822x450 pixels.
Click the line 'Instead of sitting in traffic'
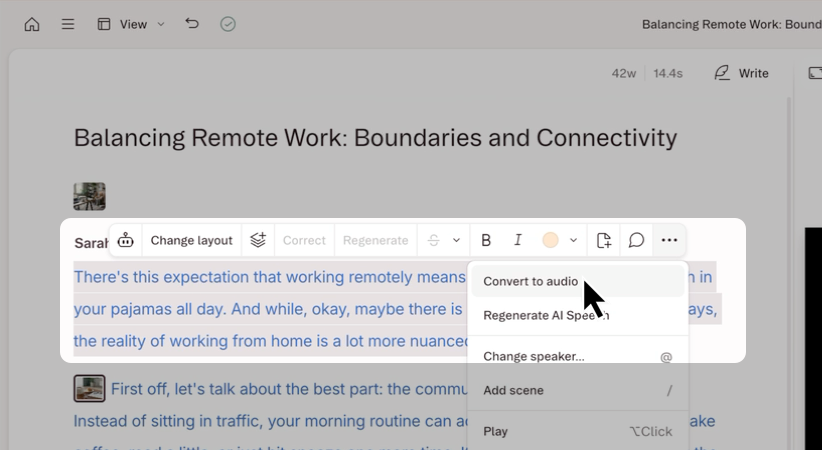(x=269, y=421)
